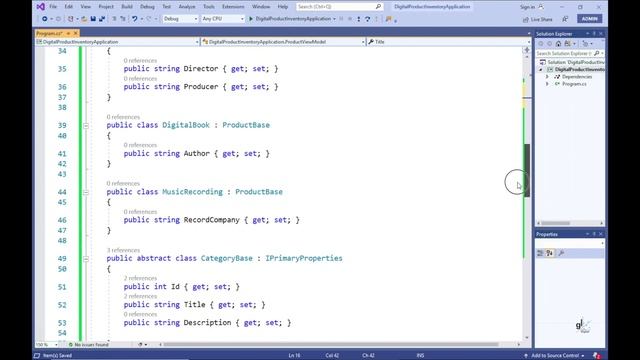This screenshot has height=360, width=640.
Task: Start the DigitalProductInventoryApplication run button
Action: pos(292,19)
